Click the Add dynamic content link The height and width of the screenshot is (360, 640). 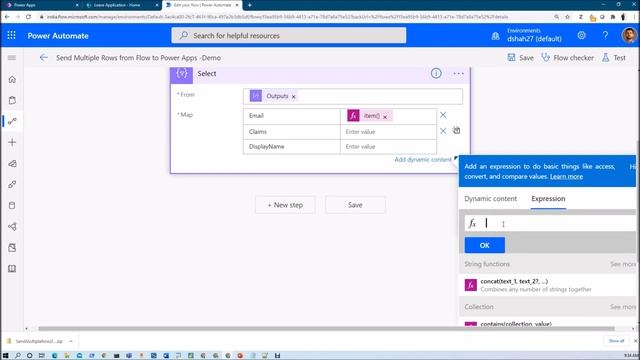pos(423,160)
